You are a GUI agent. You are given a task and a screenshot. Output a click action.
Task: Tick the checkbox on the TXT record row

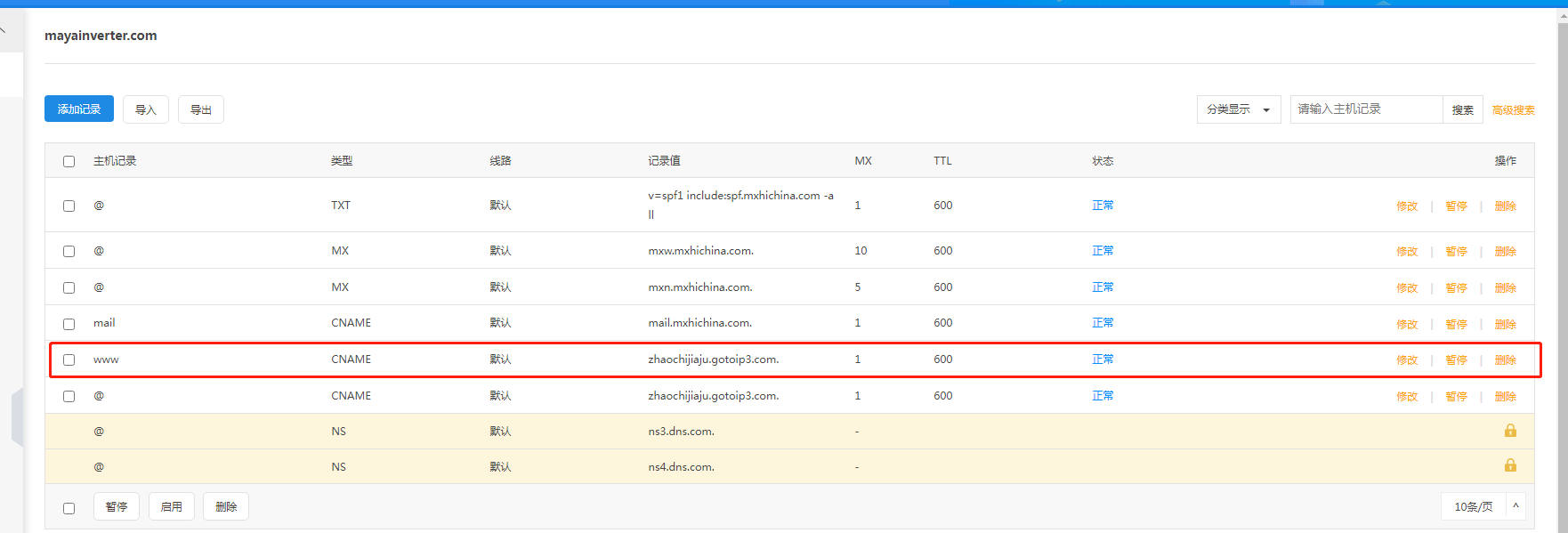[69, 206]
